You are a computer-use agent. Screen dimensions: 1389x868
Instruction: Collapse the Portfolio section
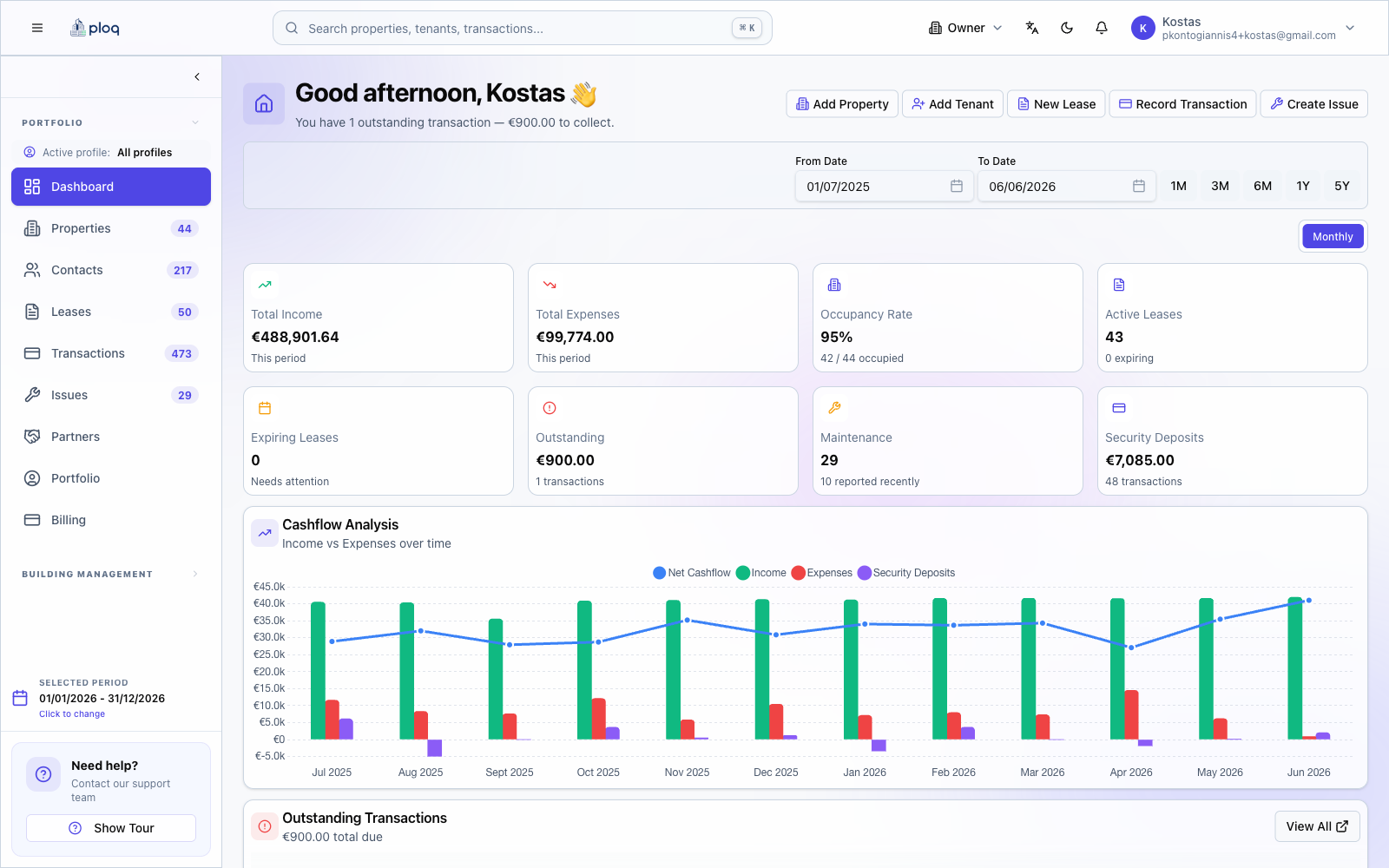195,122
